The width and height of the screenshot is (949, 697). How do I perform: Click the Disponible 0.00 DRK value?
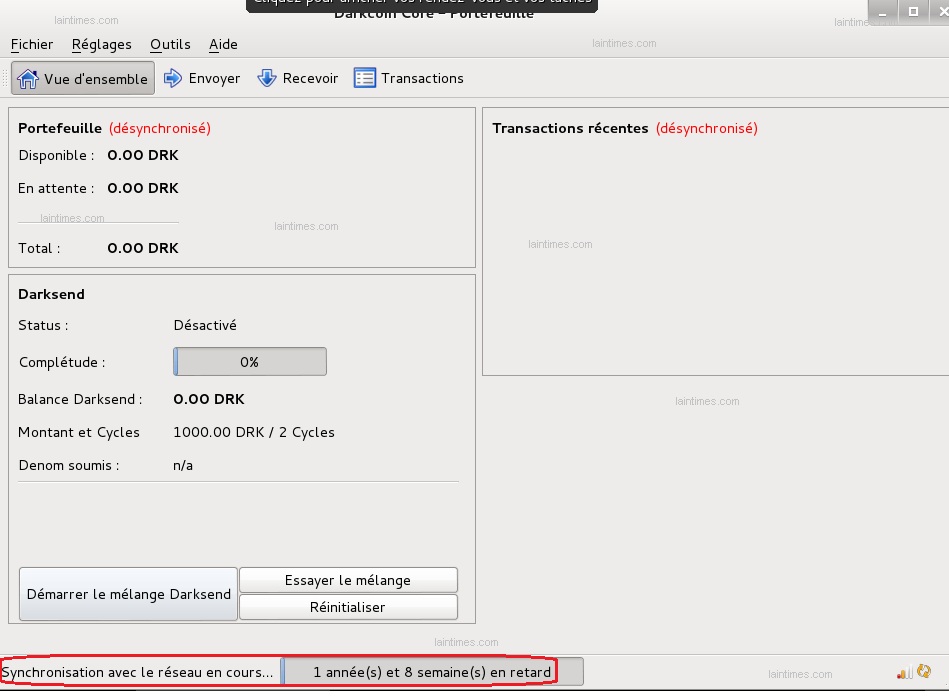pyautogui.click(x=143, y=155)
